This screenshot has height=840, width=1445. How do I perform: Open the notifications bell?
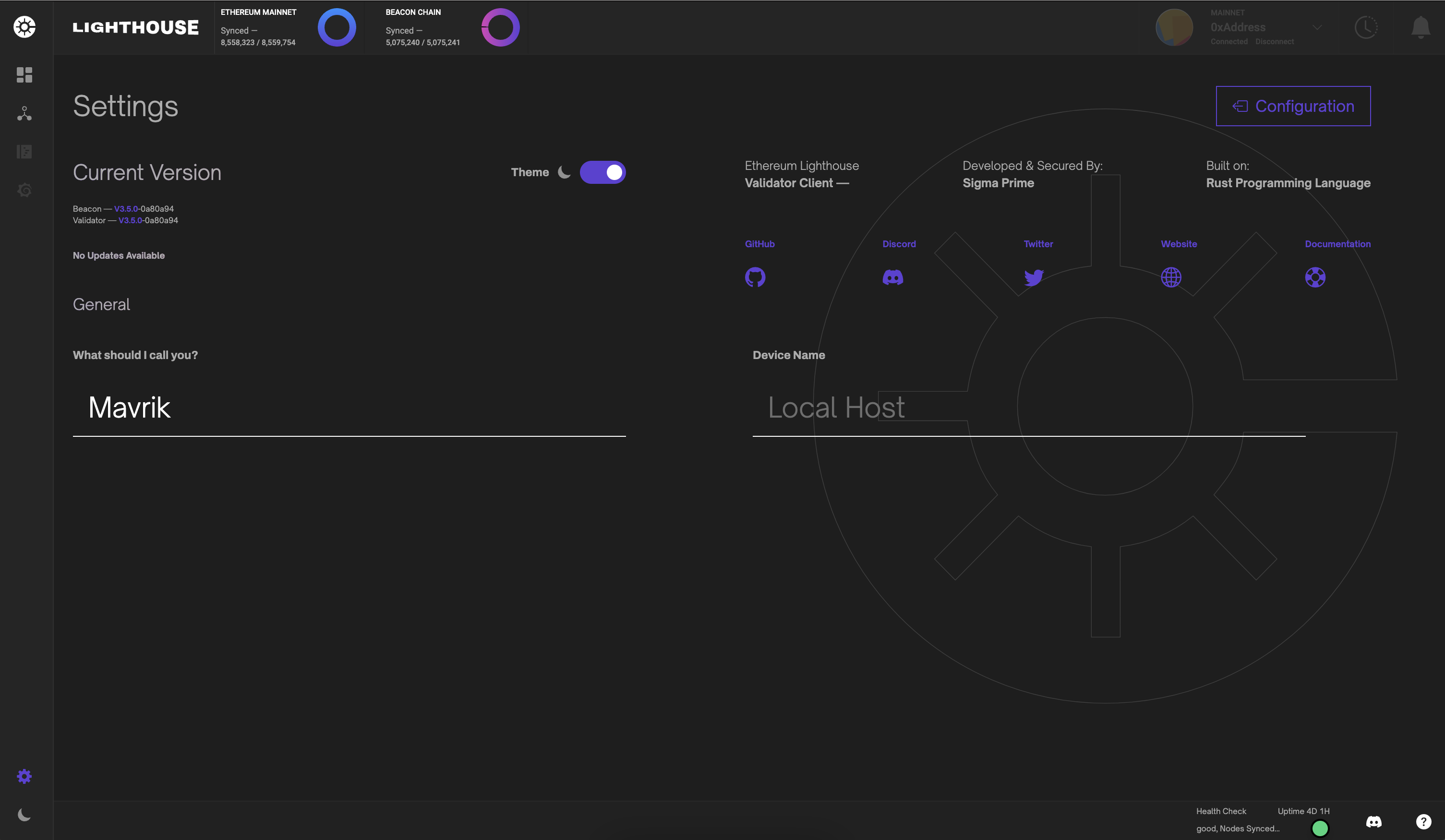click(1421, 27)
